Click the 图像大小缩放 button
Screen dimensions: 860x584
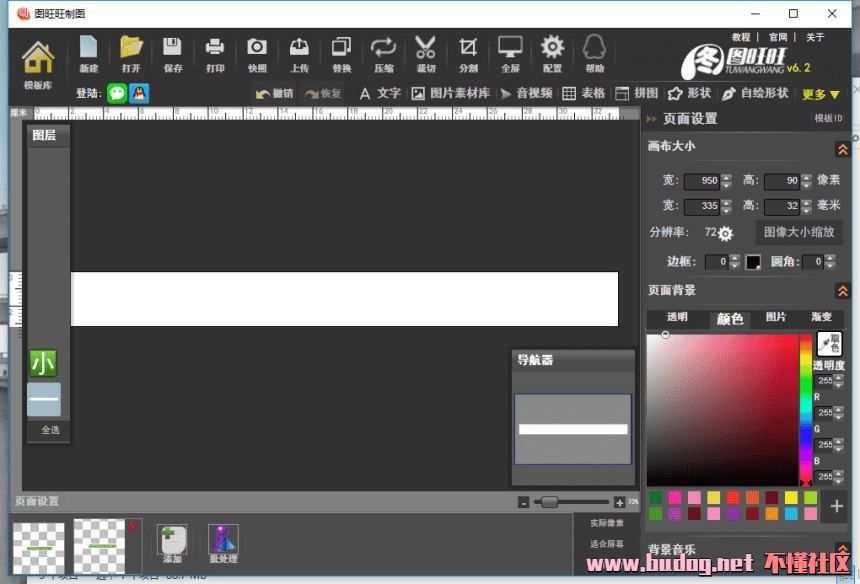point(798,232)
